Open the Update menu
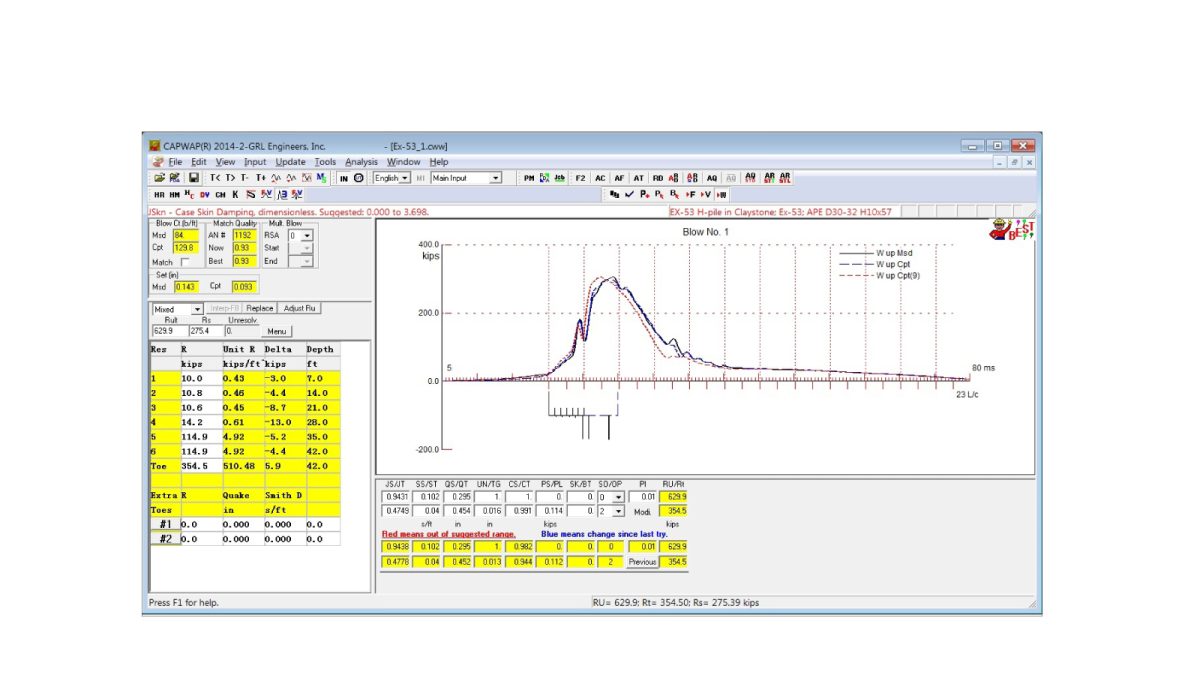 pos(291,162)
